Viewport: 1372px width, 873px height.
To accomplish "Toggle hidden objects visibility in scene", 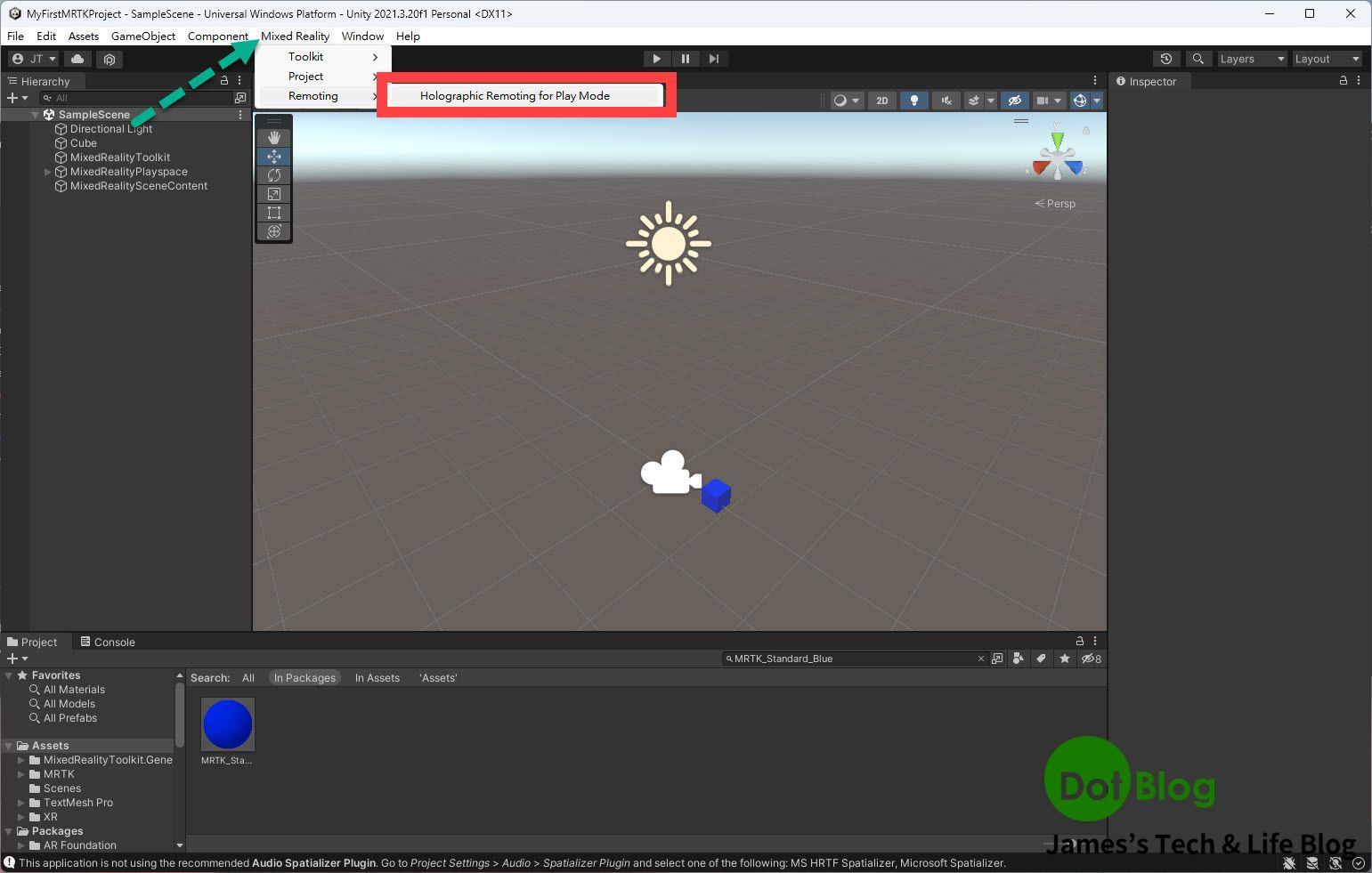I will [x=1014, y=101].
